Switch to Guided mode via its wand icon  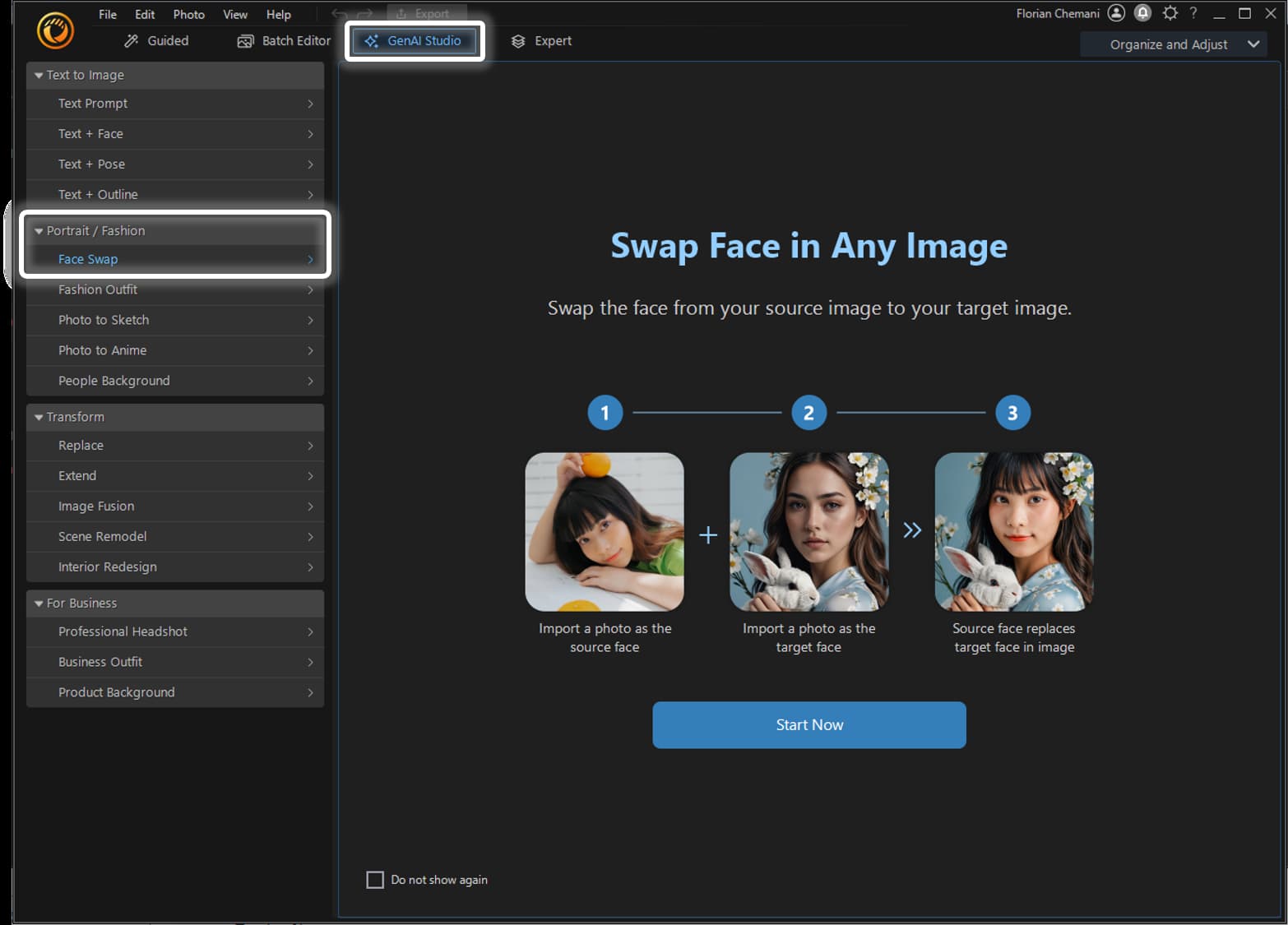130,40
